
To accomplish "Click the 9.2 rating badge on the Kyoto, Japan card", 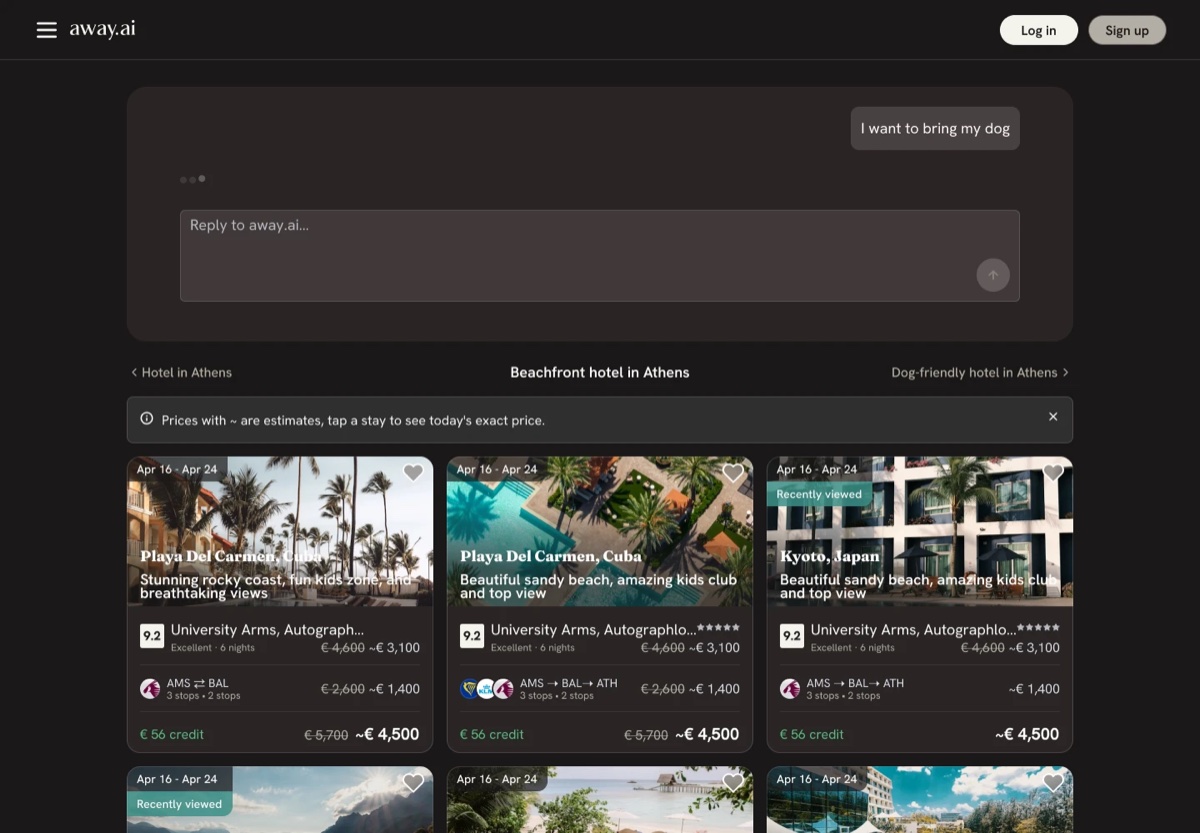I will pyautogui.click(x=792, y=636).
